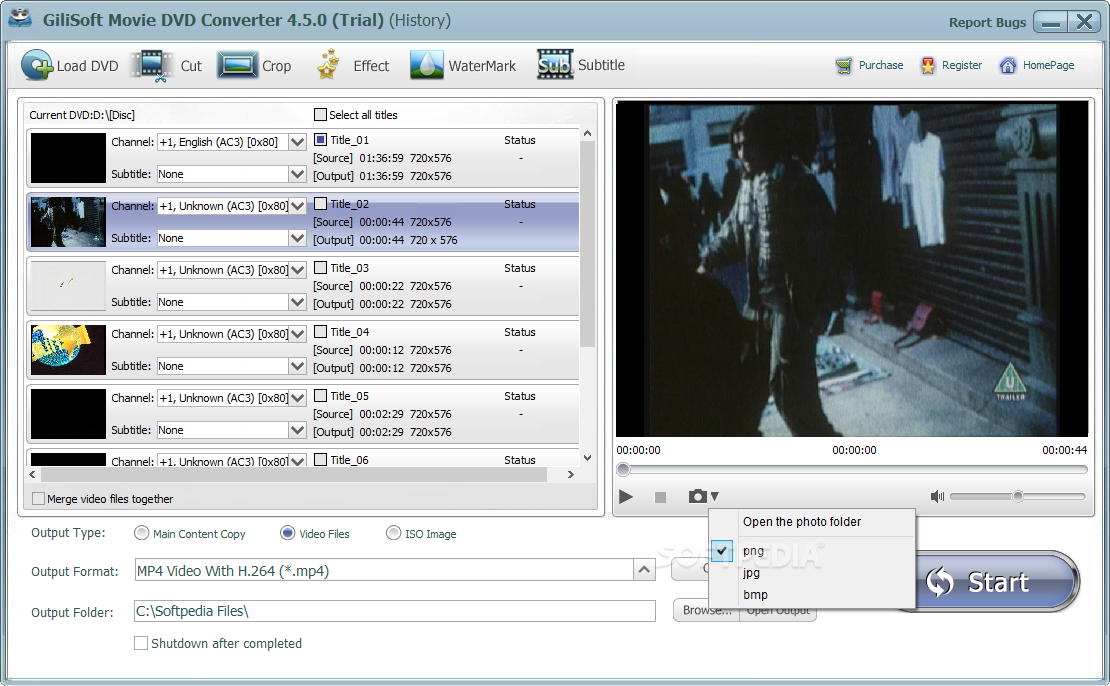This screenshot has height=686, width=1110.
Task: Click Title_03 source duration 00:00:22
Action: 382,286
